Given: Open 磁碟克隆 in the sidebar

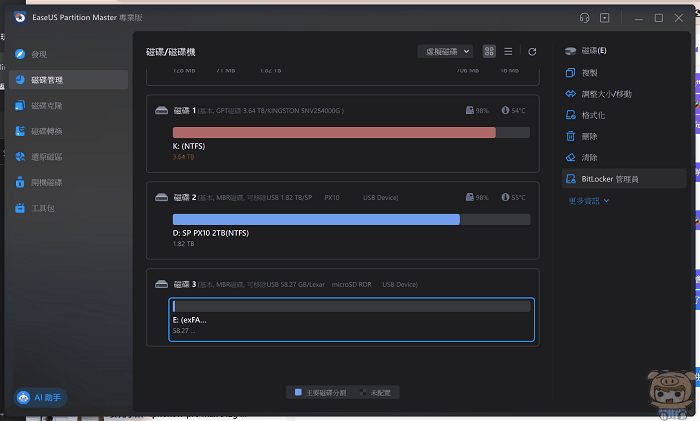Looking at the screenshot, I should 47,105.
